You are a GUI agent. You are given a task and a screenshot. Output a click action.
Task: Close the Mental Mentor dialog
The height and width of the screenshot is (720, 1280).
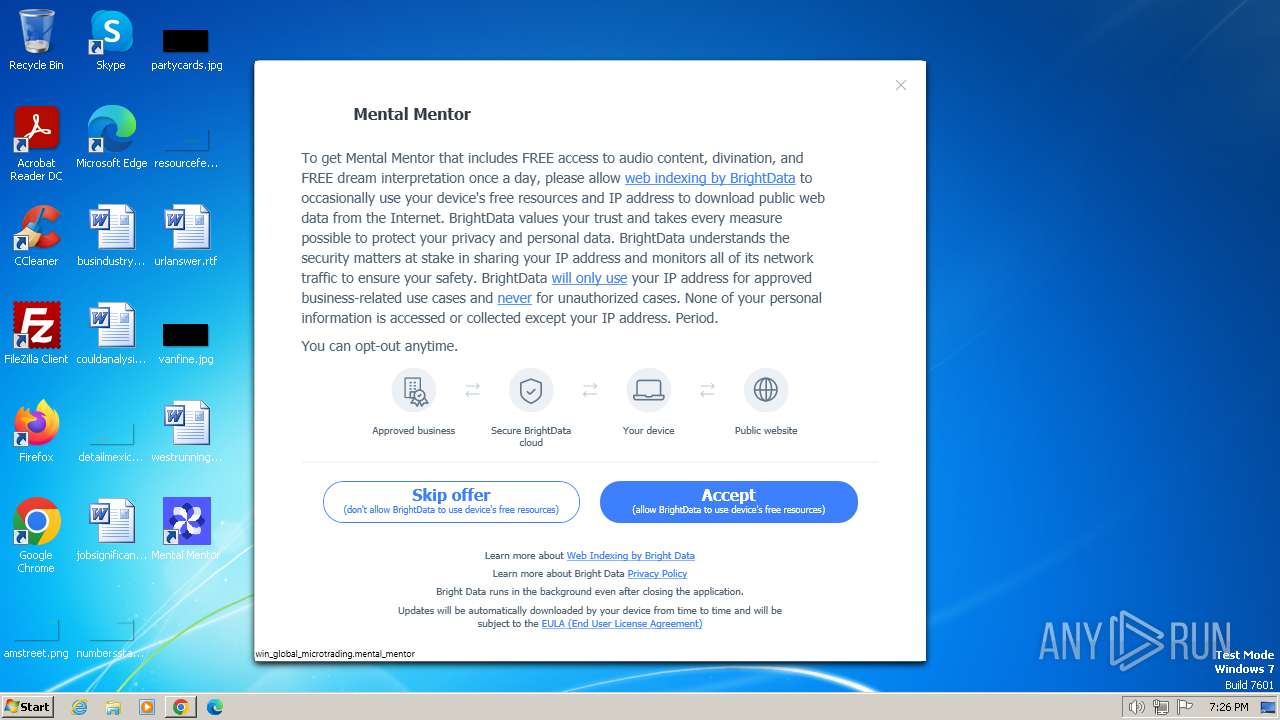click(901, 85)
